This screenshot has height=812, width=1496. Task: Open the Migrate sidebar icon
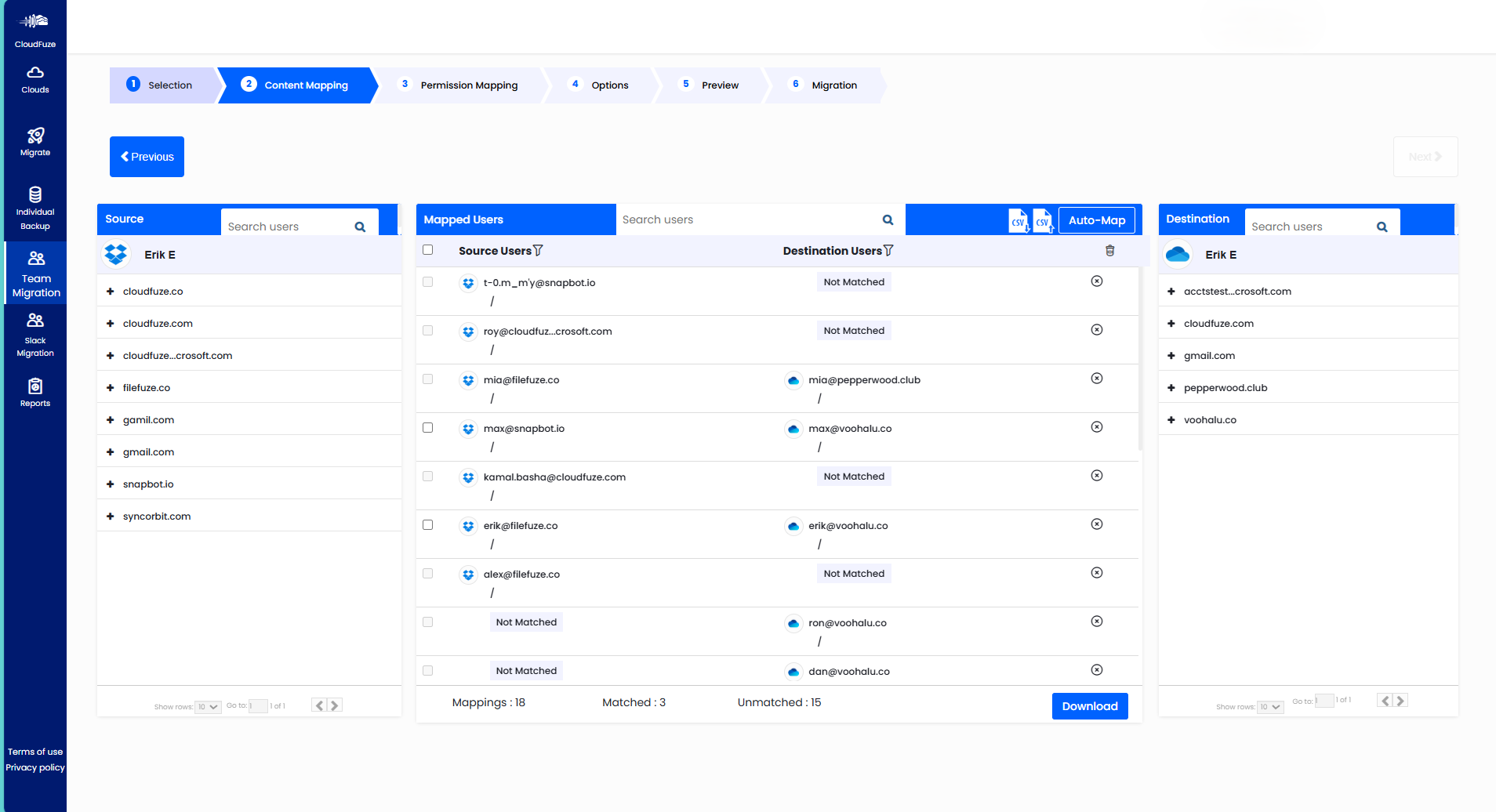34,141
